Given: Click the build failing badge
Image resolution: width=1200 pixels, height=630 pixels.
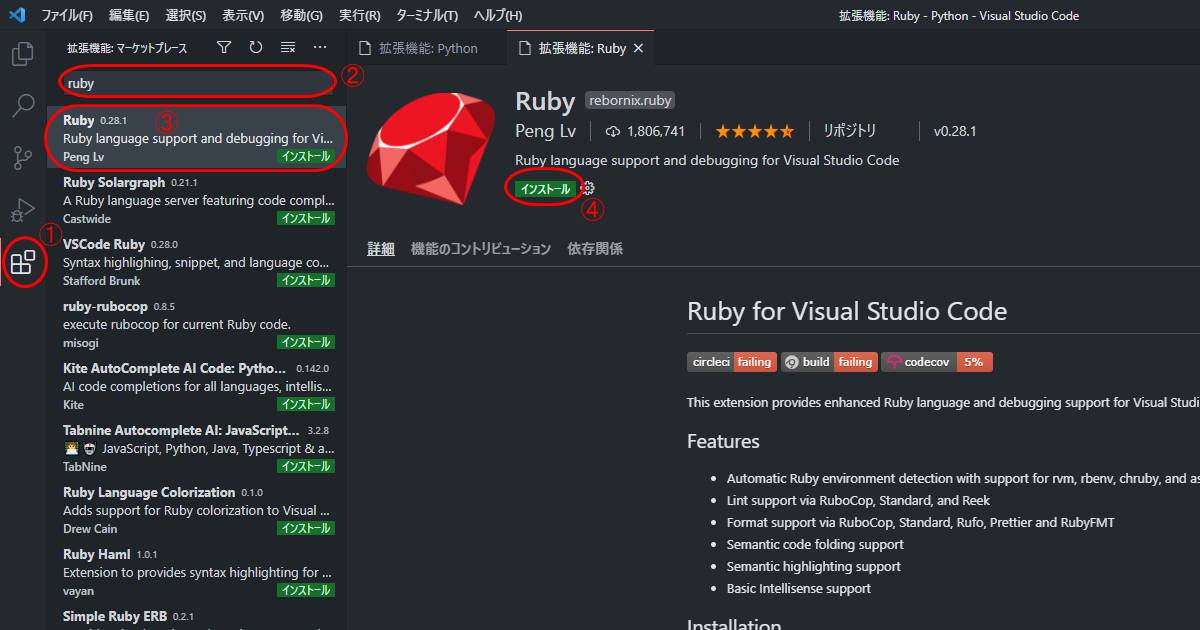Looking at the screenshot, I should tap(829, 362).
